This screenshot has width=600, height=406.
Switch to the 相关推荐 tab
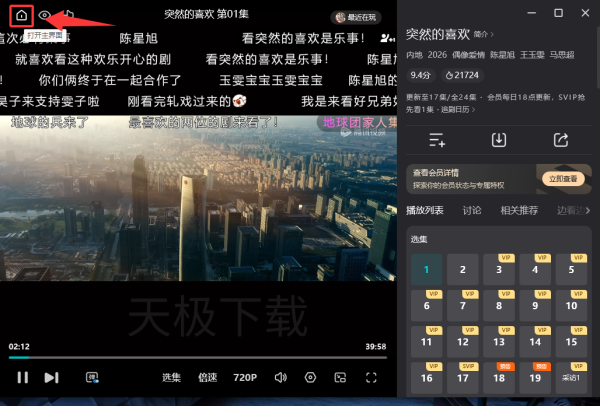click(518, 210)
